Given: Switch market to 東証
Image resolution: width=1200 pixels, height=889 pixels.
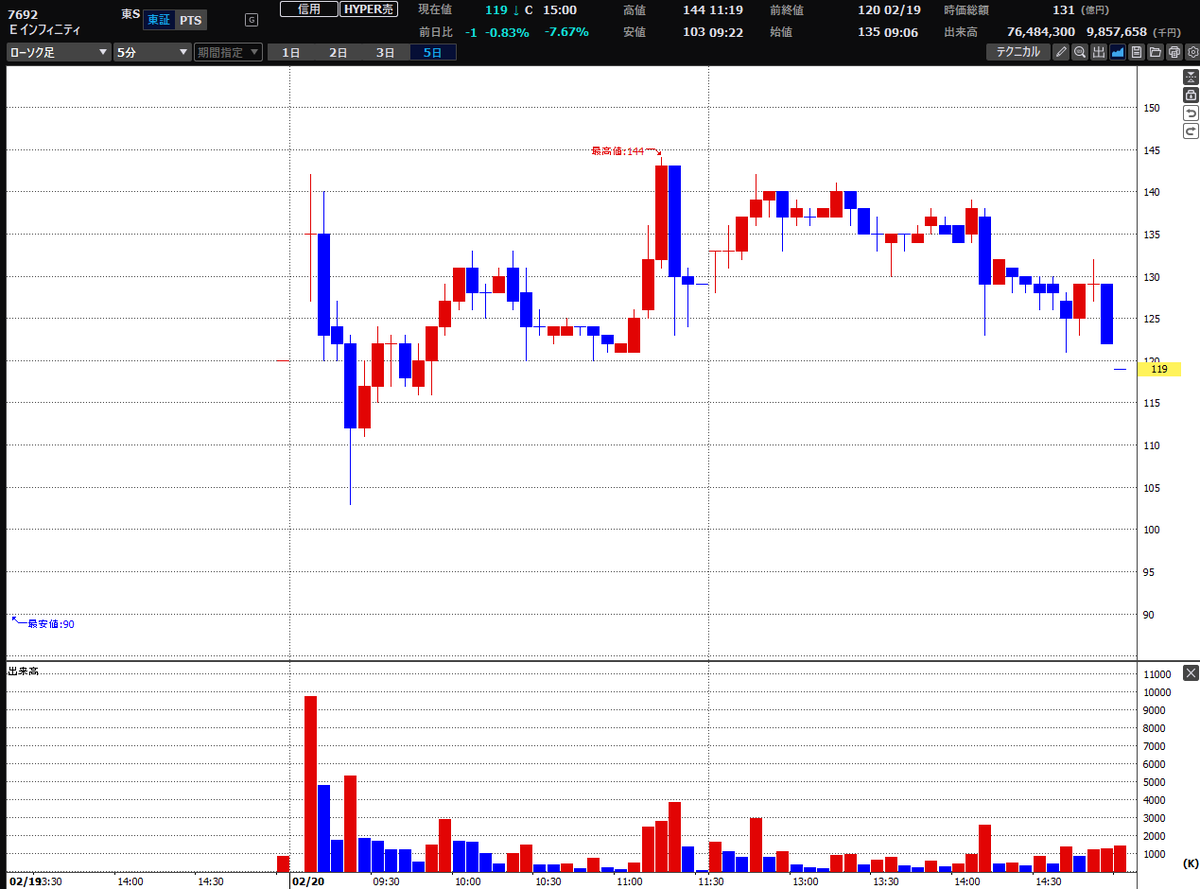Looking at the screenshot, I should click(158, 19).
